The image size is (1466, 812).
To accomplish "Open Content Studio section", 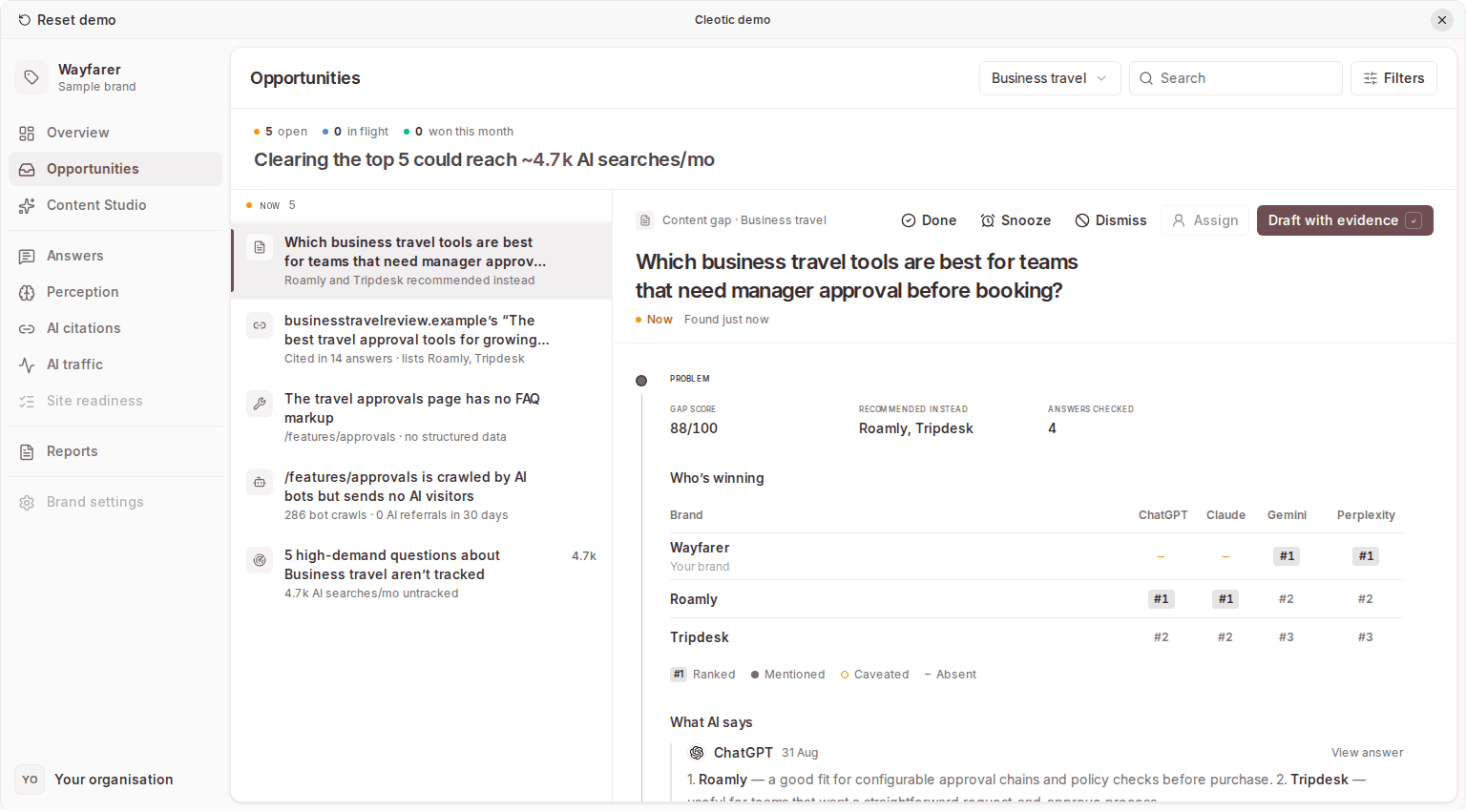I will [115, 205].
